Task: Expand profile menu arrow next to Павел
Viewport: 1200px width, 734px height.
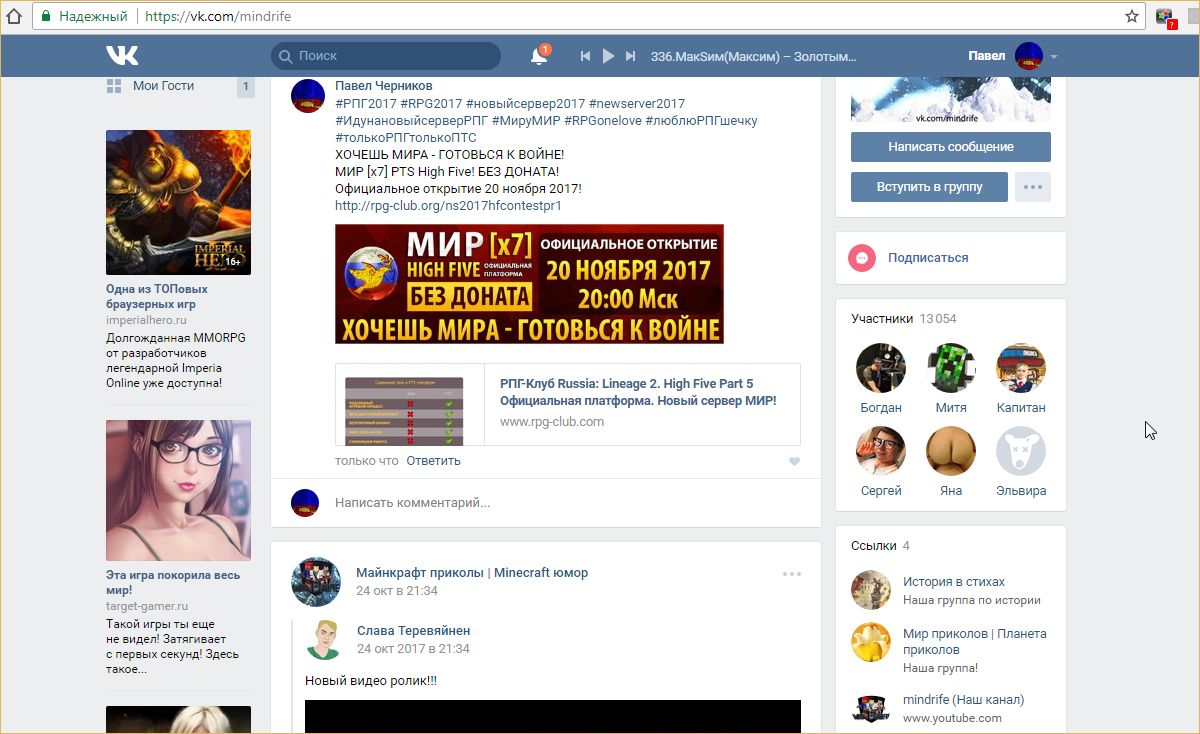Action: (x=1054, y=57)
